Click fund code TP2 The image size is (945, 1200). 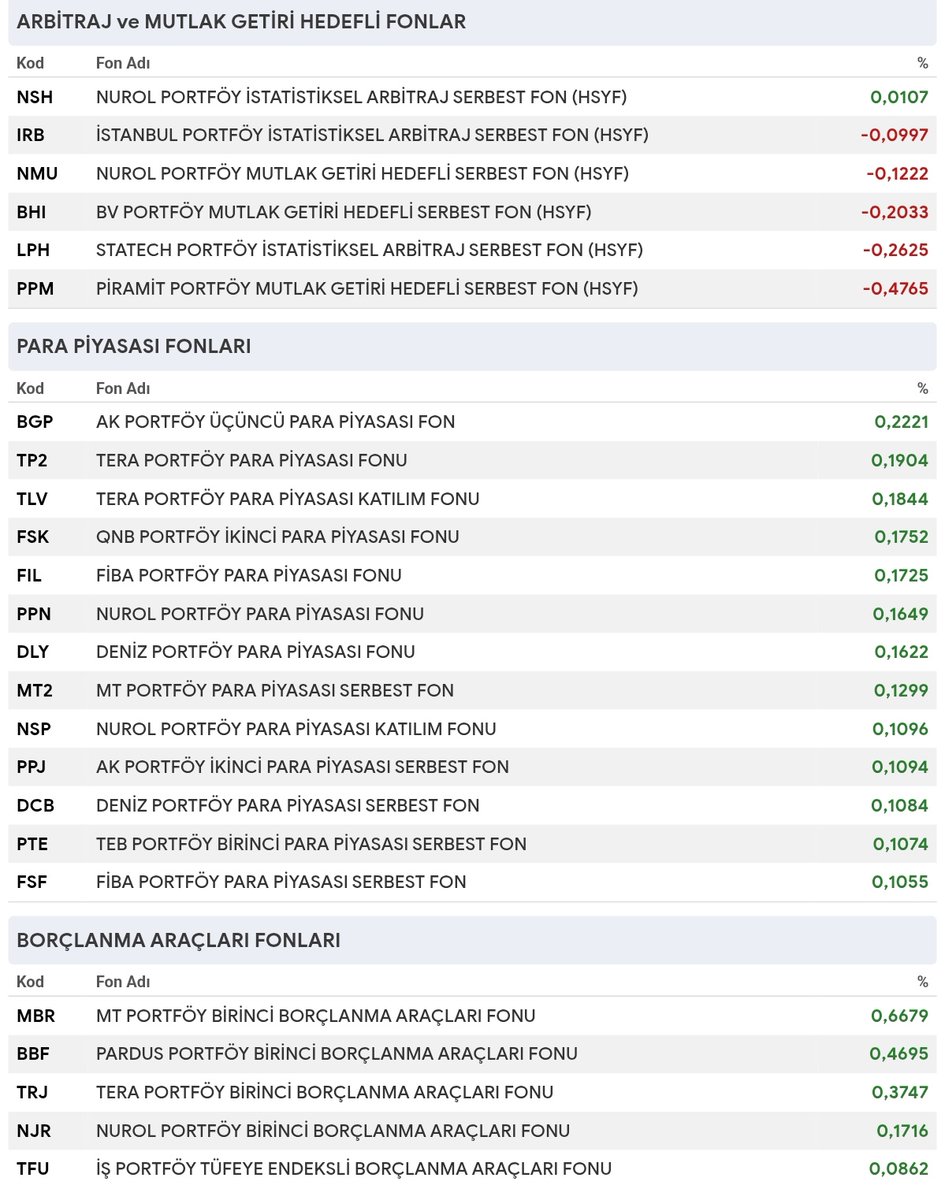(32, 460)
